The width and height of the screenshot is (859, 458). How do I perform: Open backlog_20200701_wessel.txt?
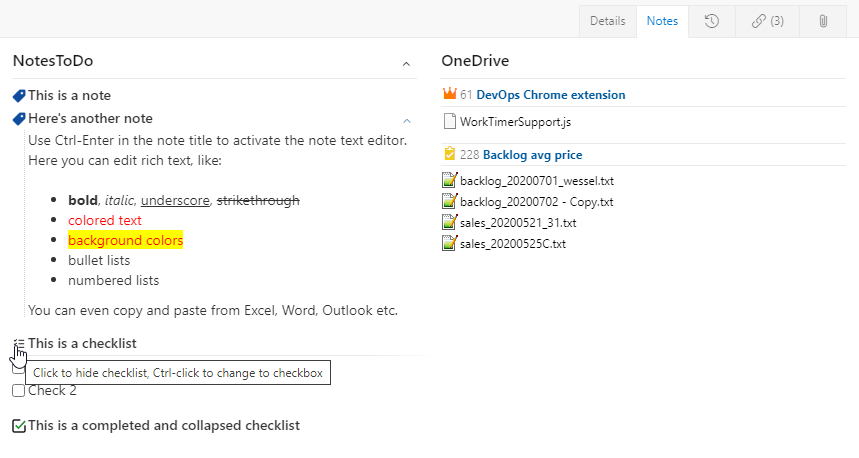point(537,181)
